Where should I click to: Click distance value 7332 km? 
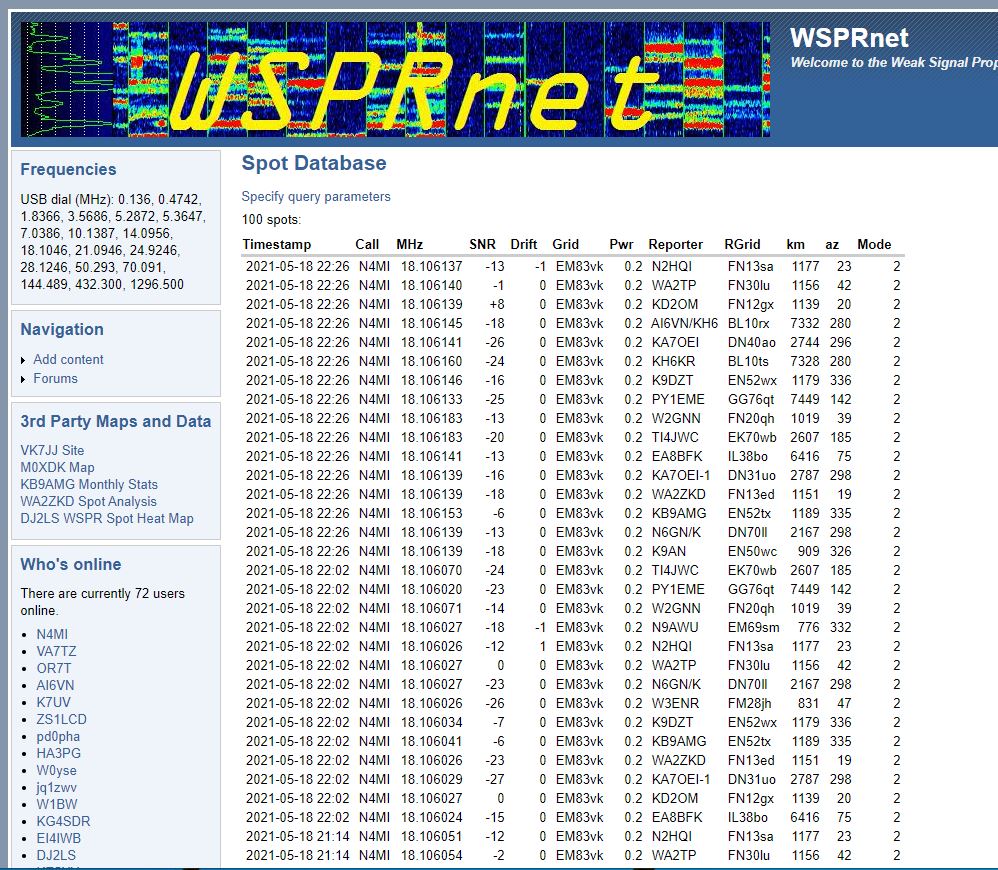point(805,323)
